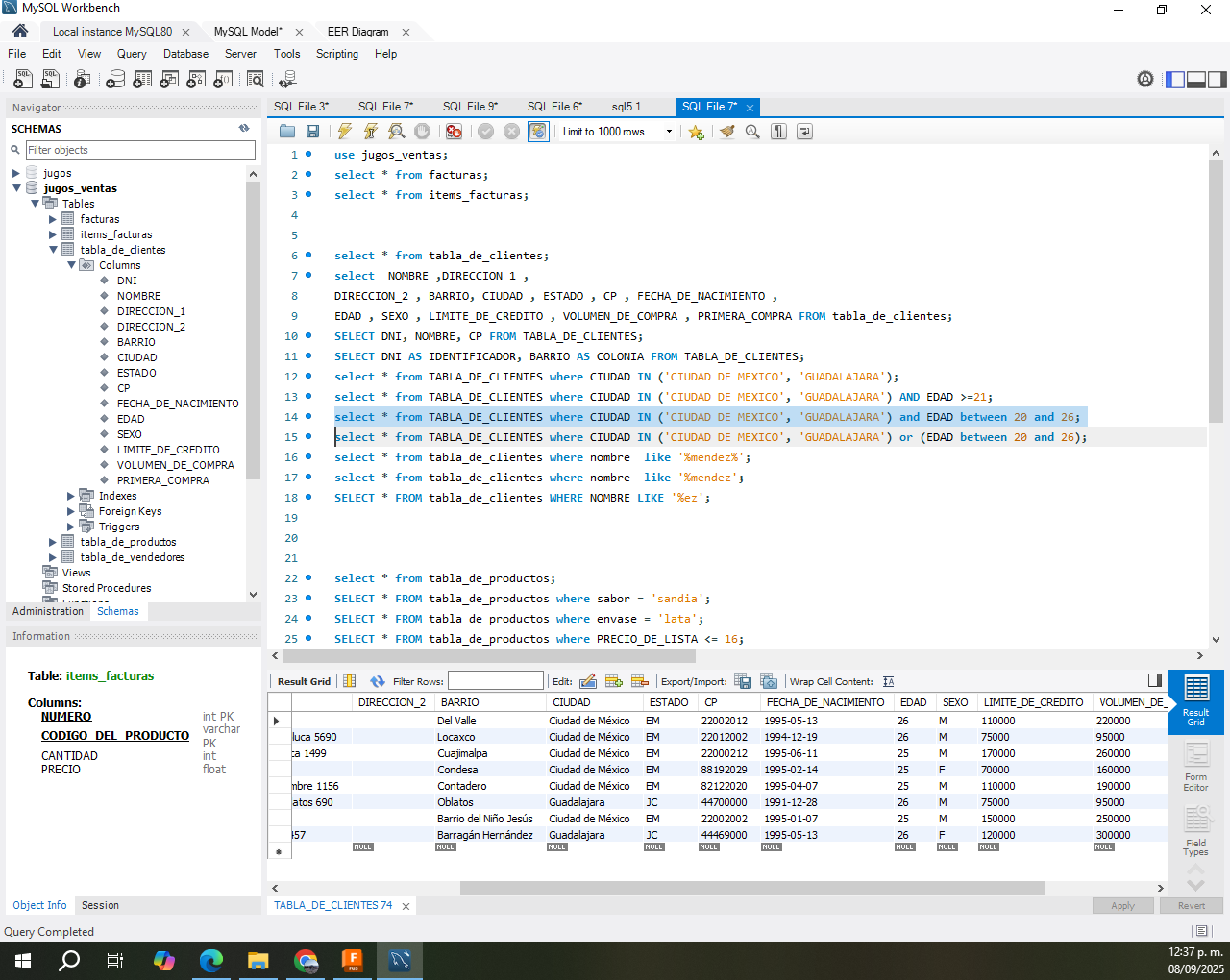The height and width of the screenshot is (980, 1230).
Task: Run EXPLAIN on statement under cursor
Action: pyautogui.click(x=397, y=132)
